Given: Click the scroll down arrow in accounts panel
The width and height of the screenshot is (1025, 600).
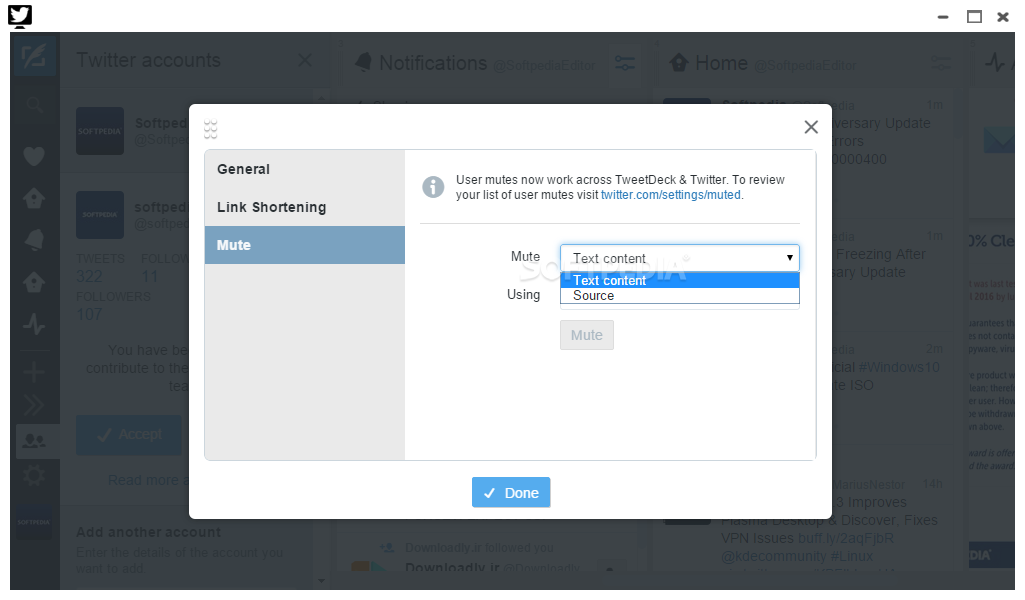Looking at the screenshot, I should click(x=321, y=580).
